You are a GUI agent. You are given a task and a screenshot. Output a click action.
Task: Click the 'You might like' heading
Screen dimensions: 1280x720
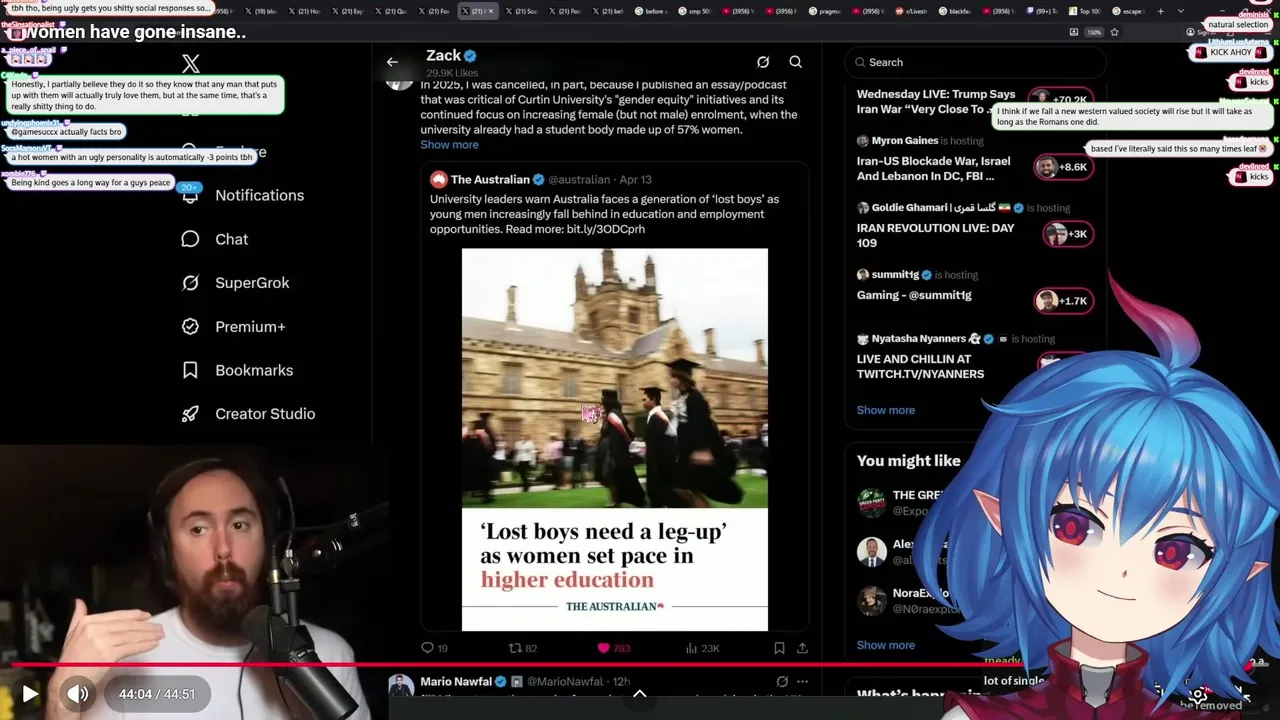click(908, 461)
